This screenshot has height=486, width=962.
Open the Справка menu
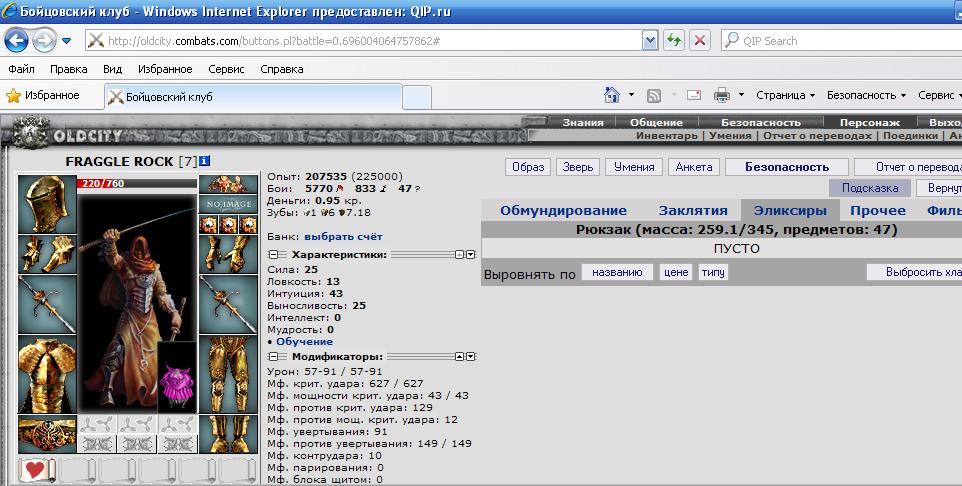click(x=282, y=69)
